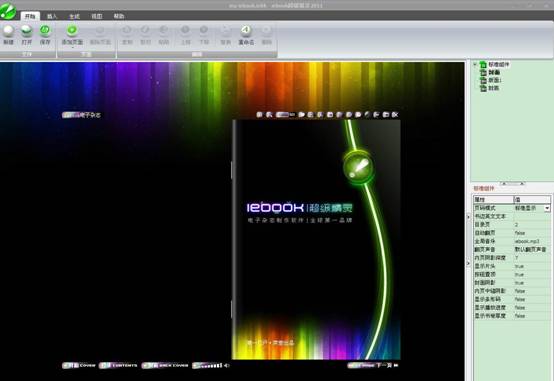This screenshot has width=554, height=381.
Task: Open the dropdown arrow under 添加页面
Action: 72,47
